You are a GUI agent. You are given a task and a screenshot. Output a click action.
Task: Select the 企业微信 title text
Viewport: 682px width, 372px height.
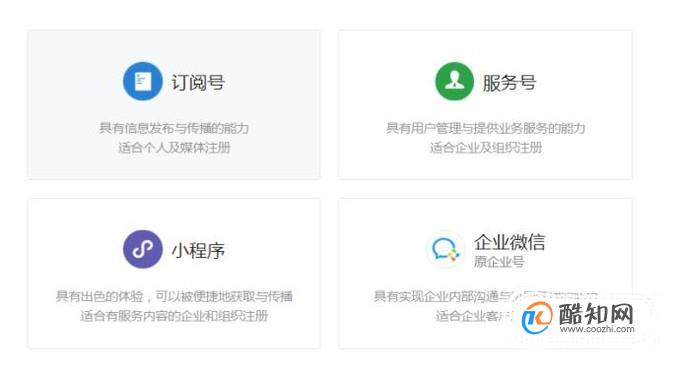point(509,242)
